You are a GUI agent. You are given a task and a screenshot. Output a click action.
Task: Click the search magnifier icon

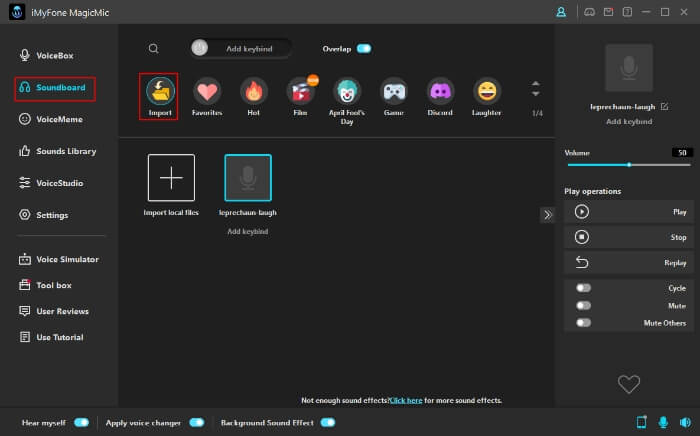click(154, 48)
